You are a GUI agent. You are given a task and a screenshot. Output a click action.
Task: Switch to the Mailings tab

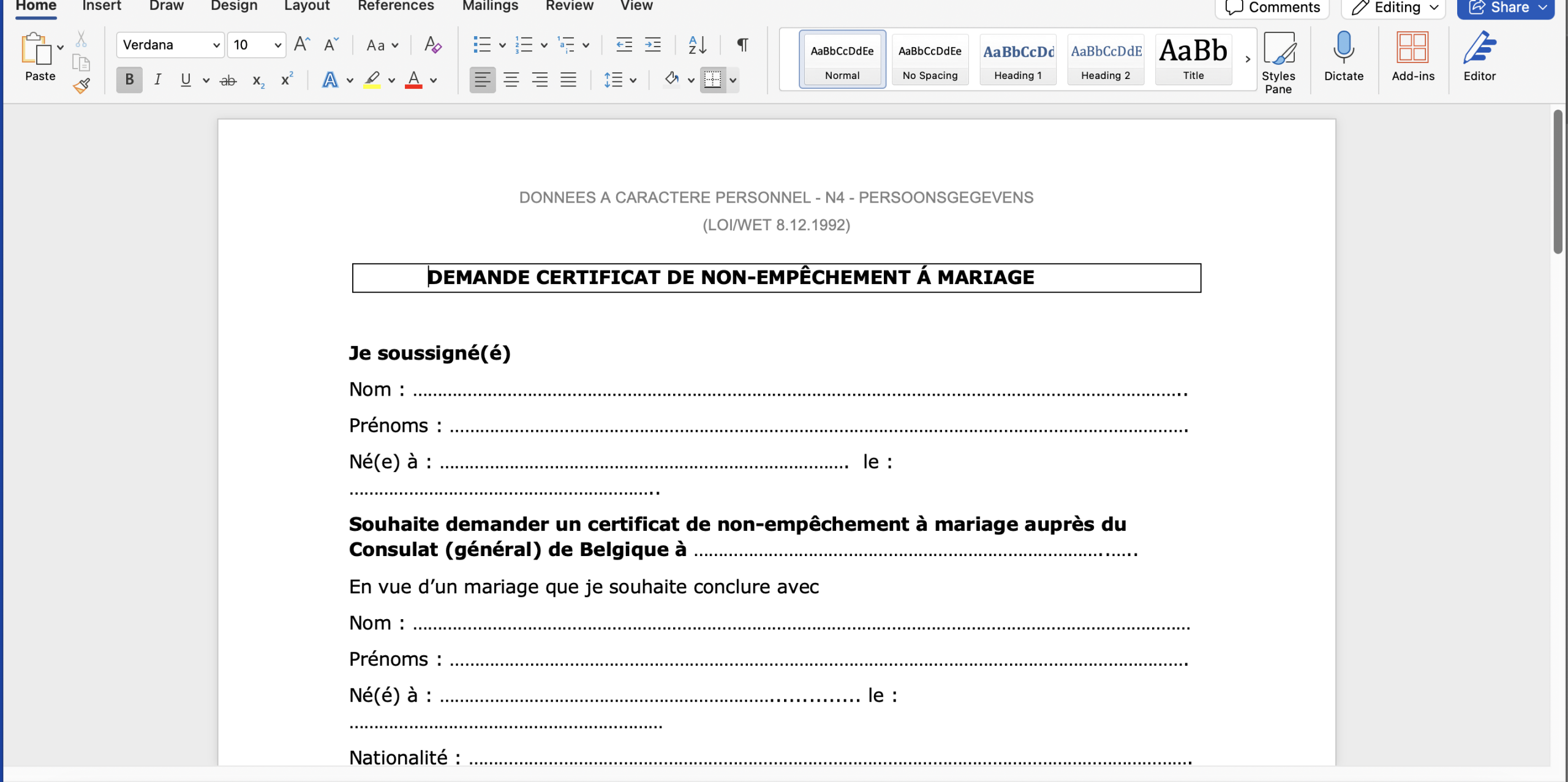(490, 6)
